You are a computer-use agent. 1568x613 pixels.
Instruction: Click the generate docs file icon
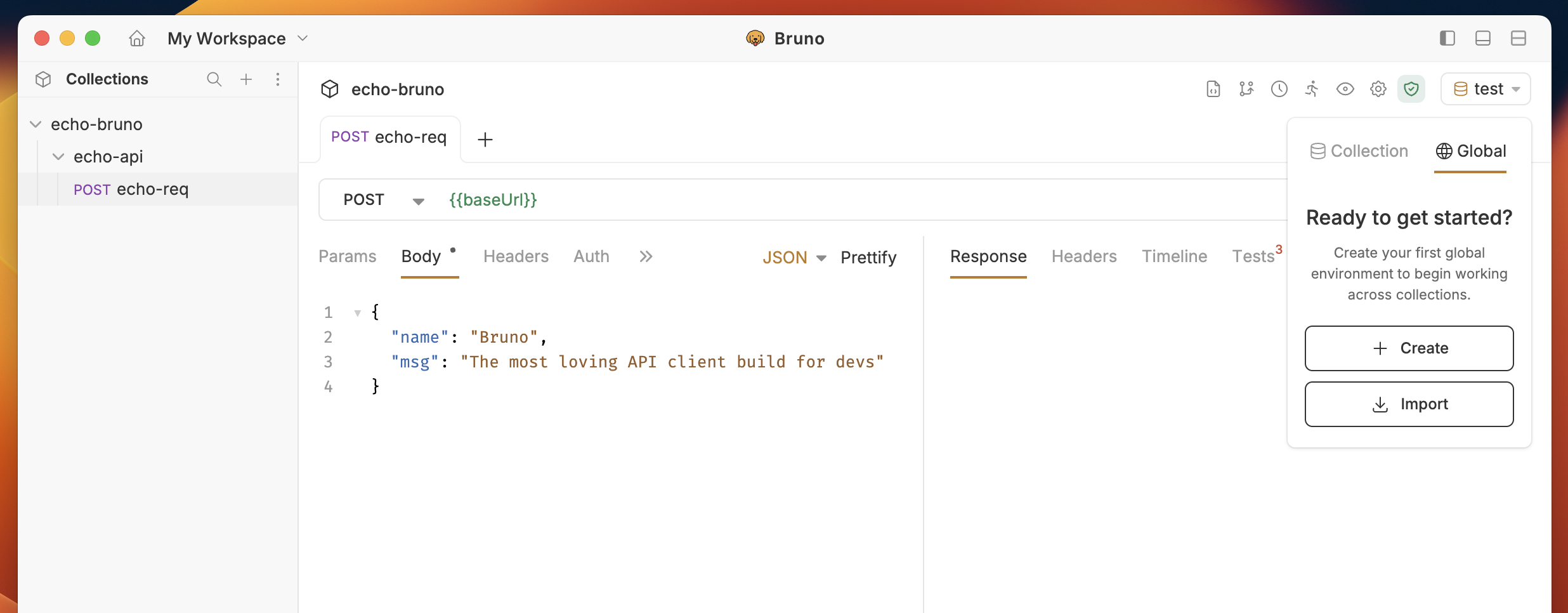coord(1213,89)
